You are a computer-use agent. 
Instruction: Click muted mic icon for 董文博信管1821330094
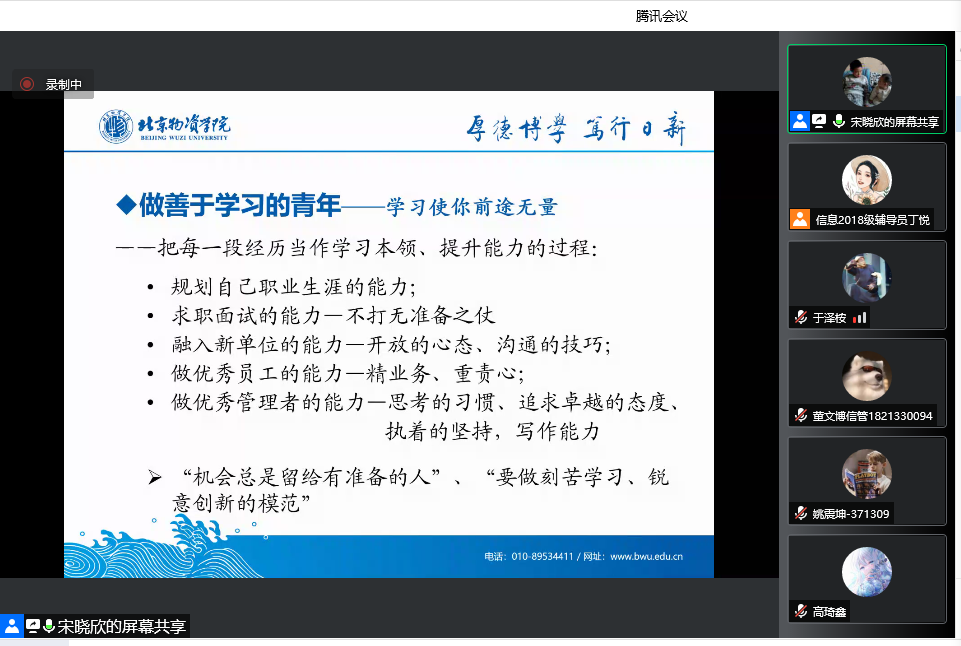tap(800, 415)
